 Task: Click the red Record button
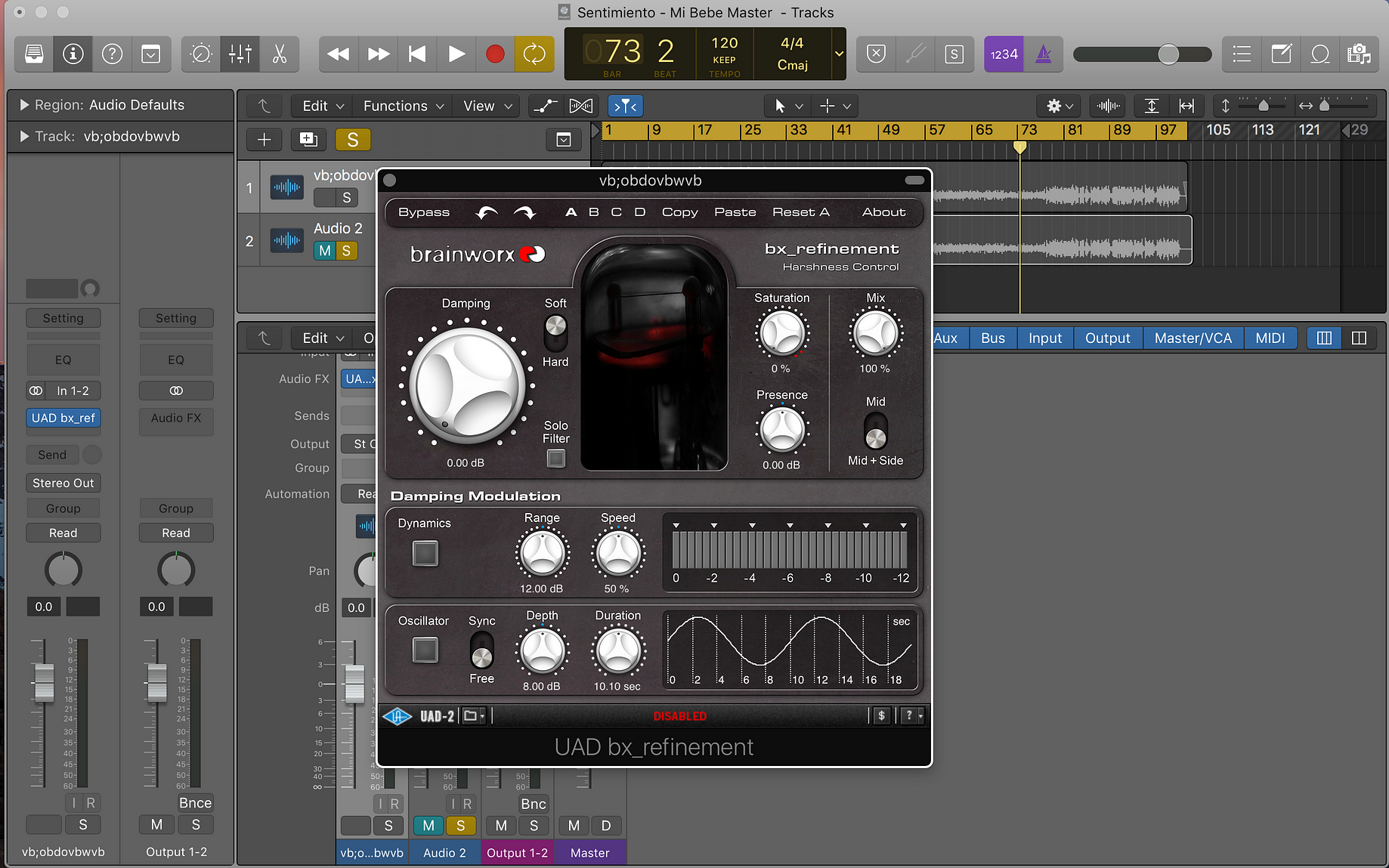(495, 54)
